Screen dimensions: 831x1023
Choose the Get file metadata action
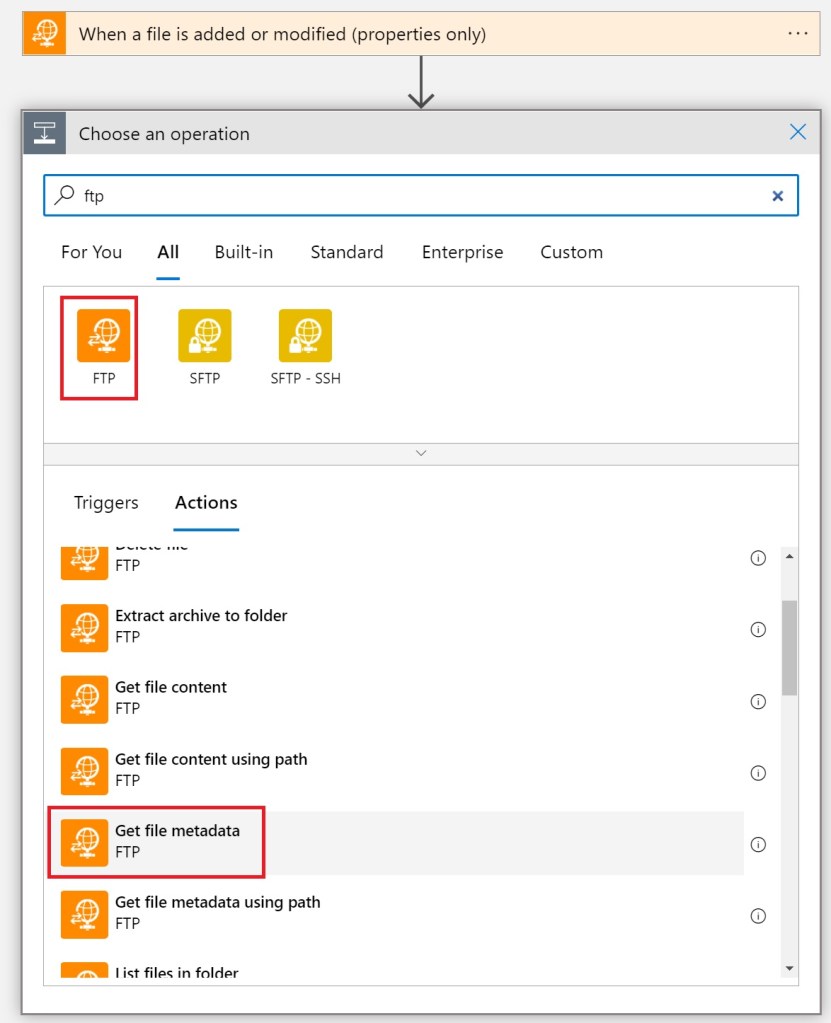[x=177, y=840]
